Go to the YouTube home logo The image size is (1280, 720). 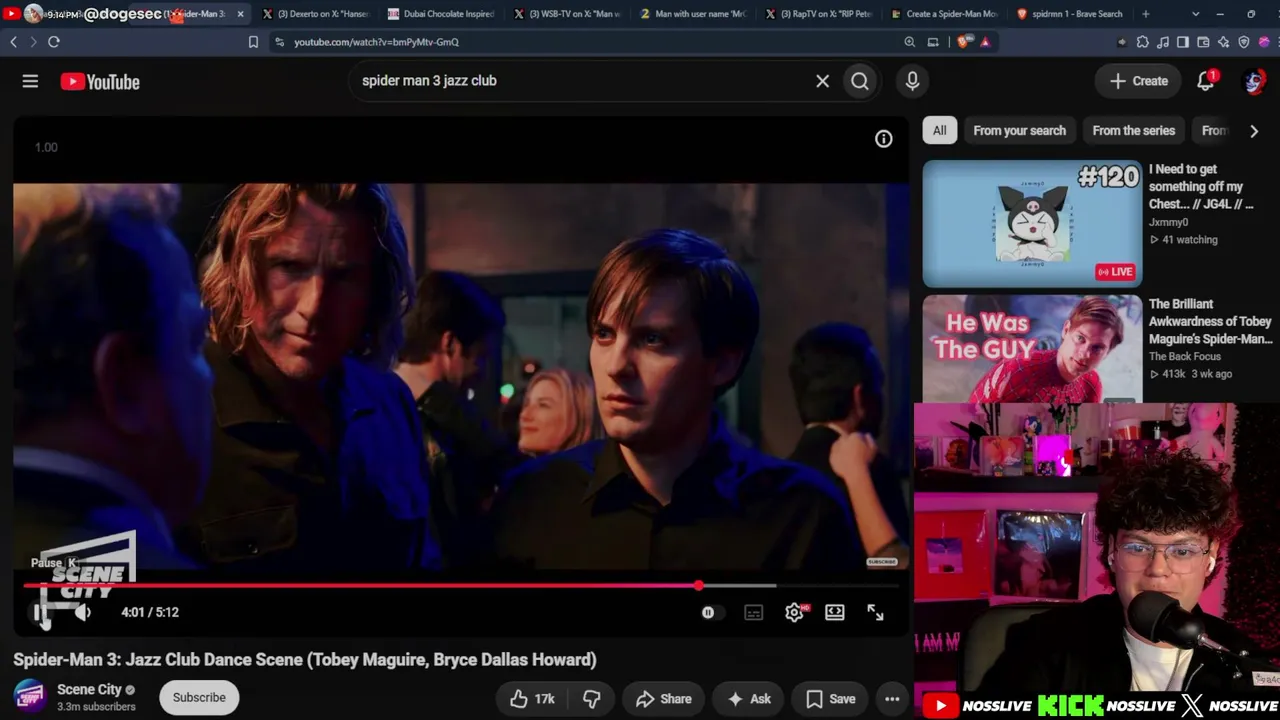(x=100, y=82)
